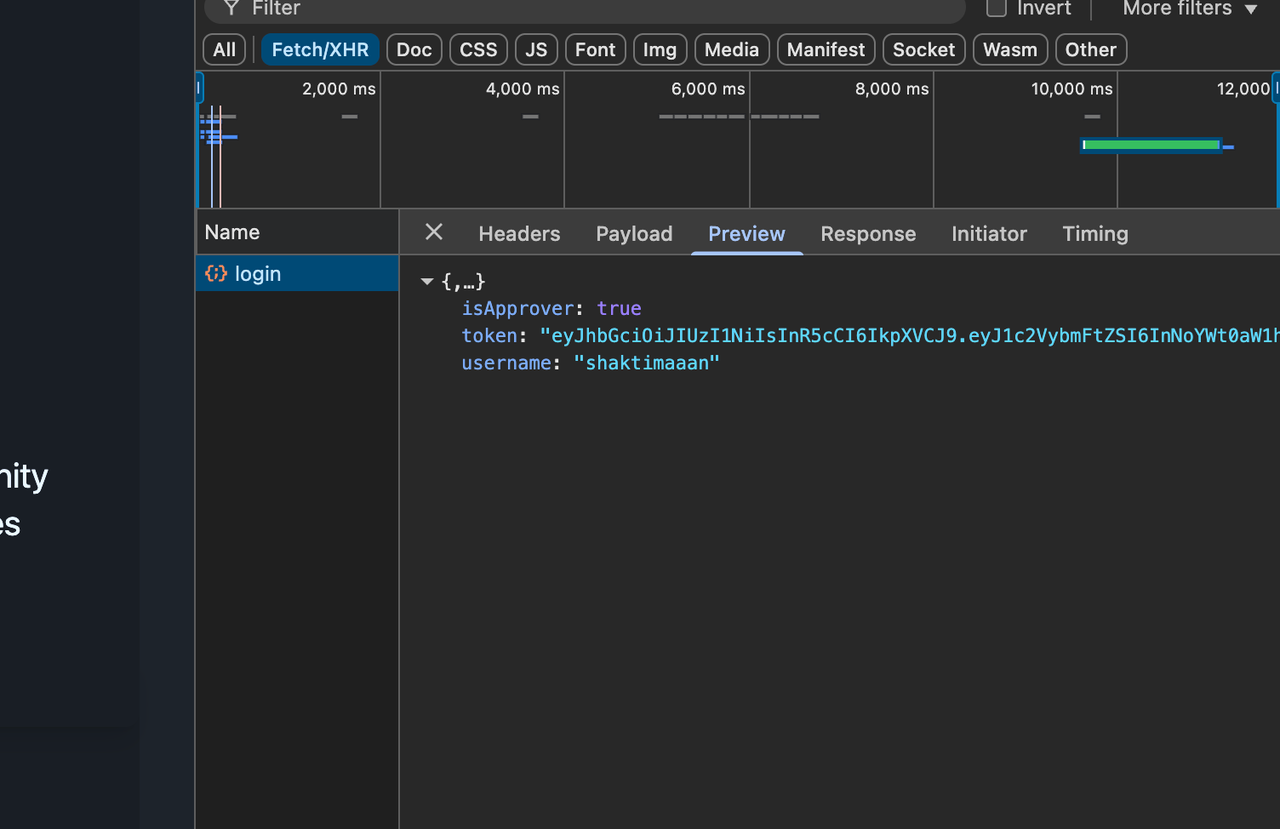Viewport: 1280px width, 829px height.
Task: Click the Img filter chip
Action: 659,49
